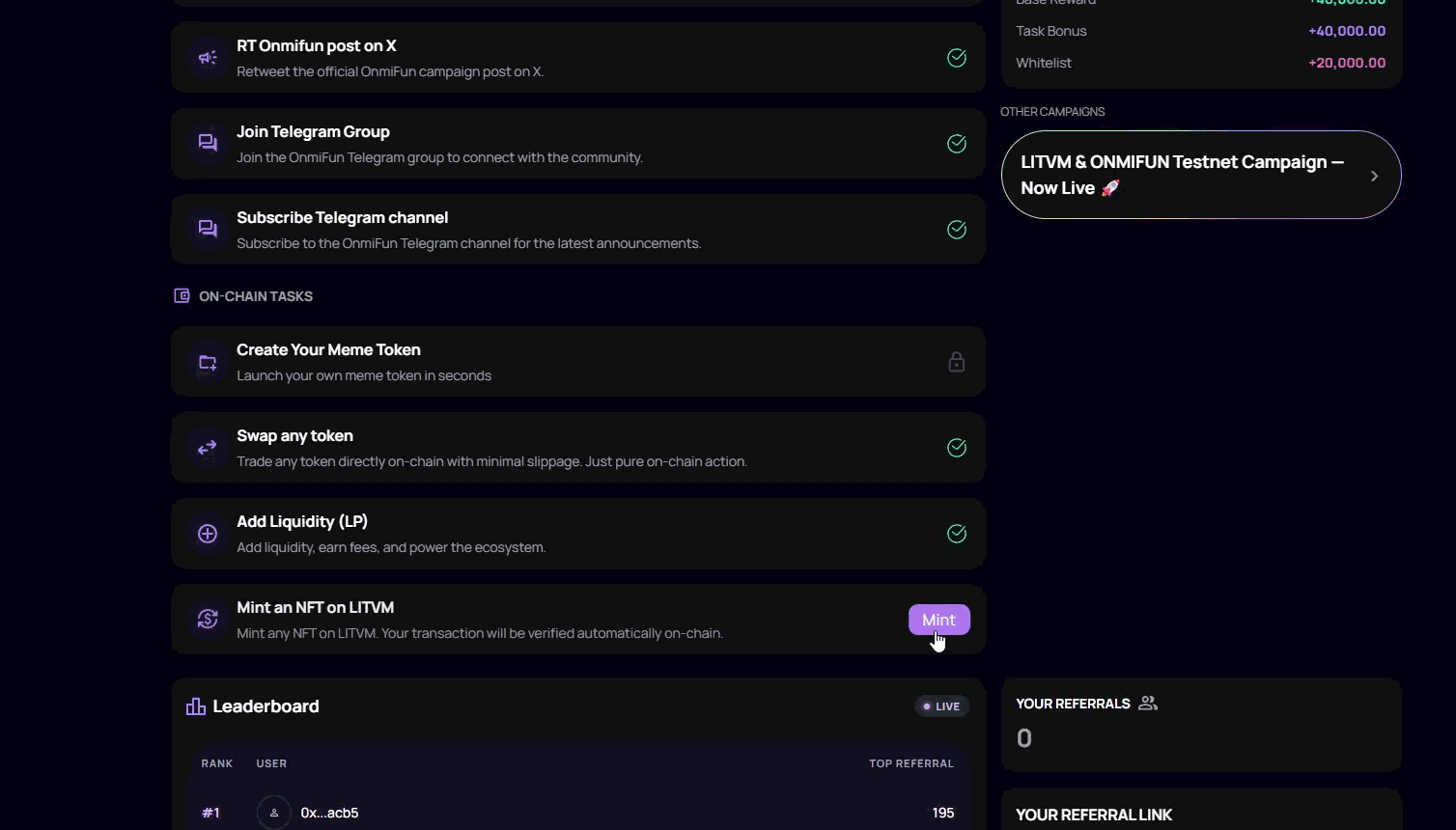Expand the LITVM & ONMIFUN campaign chevron

(x=1374, y=176)
